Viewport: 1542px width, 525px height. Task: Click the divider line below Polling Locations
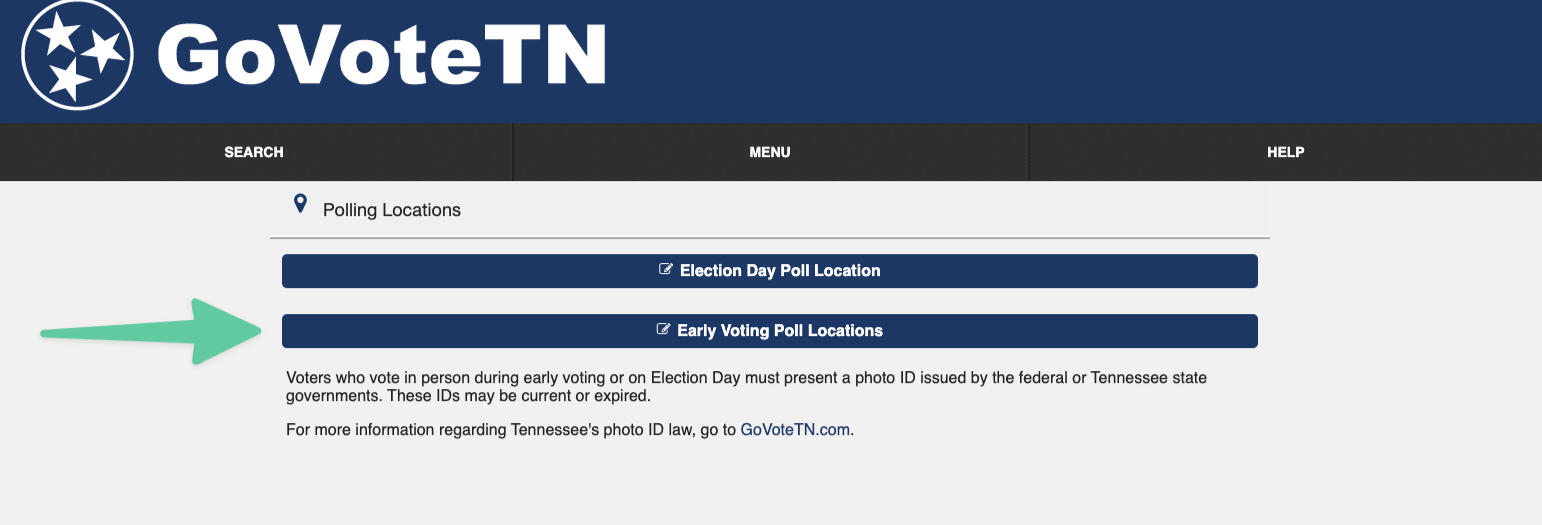click(770, 238)
